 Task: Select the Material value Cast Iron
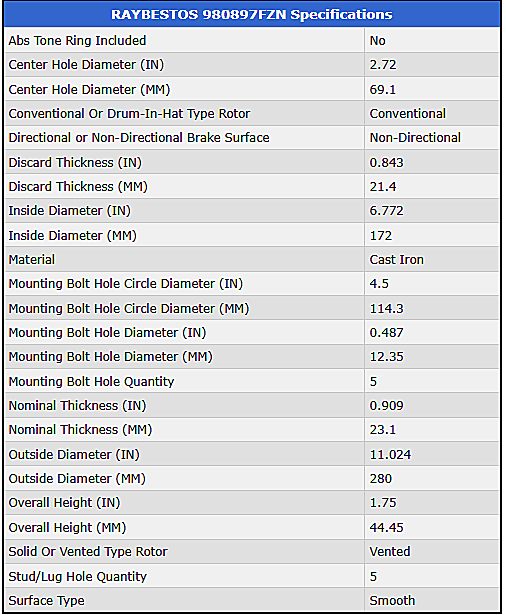pyautogui.click(x=397, y=260)
